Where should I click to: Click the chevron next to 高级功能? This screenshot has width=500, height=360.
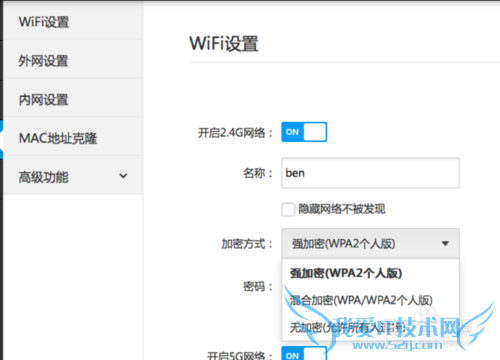[123, 176]
